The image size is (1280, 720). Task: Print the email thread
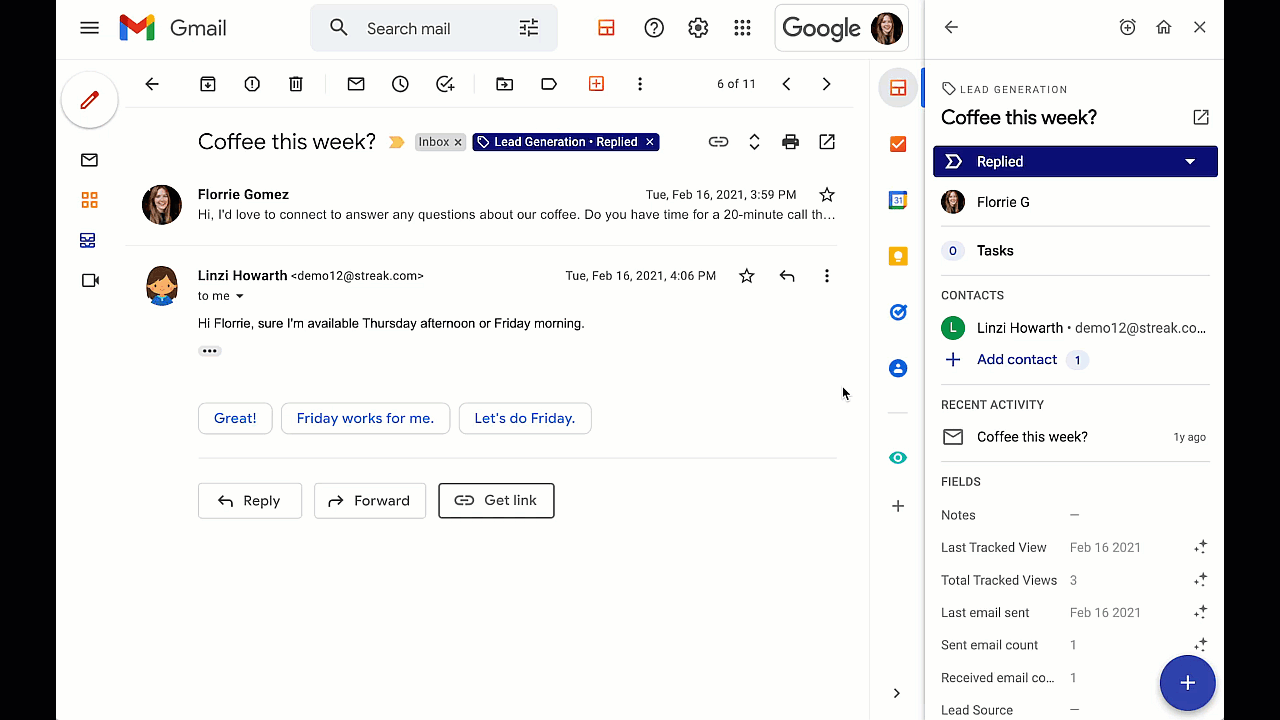coord(790,141)
